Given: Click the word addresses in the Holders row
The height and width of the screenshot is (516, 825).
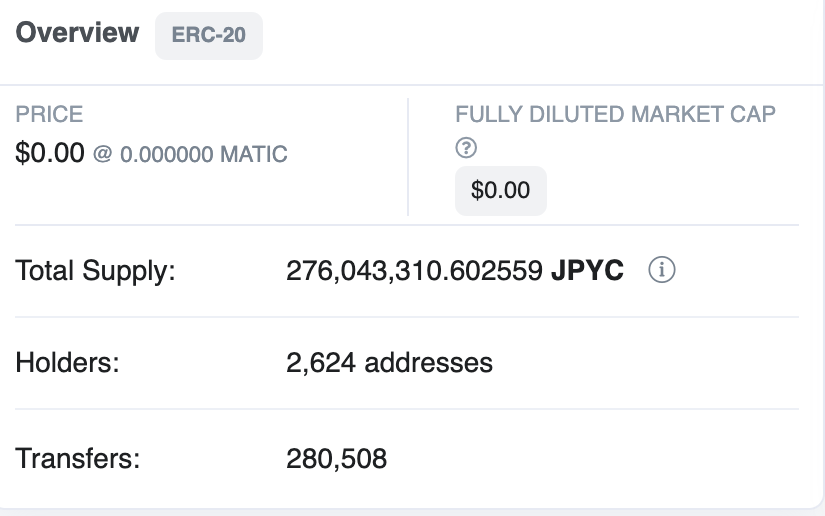Looking at the screenshot, I should (x=429, y=362).
